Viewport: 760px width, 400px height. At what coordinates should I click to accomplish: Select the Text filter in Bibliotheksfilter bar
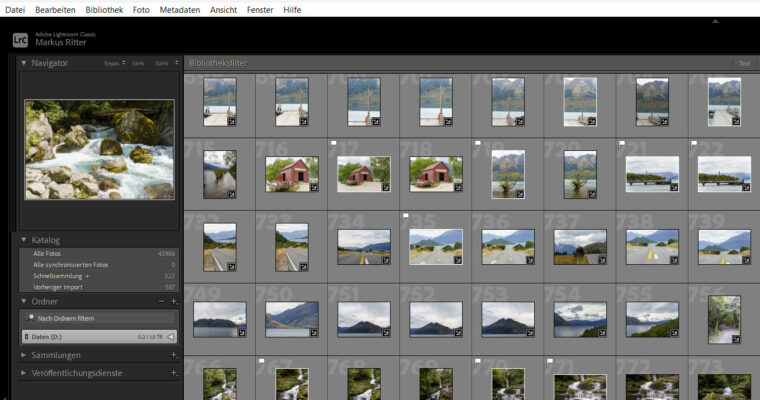(x=744, y=63)
